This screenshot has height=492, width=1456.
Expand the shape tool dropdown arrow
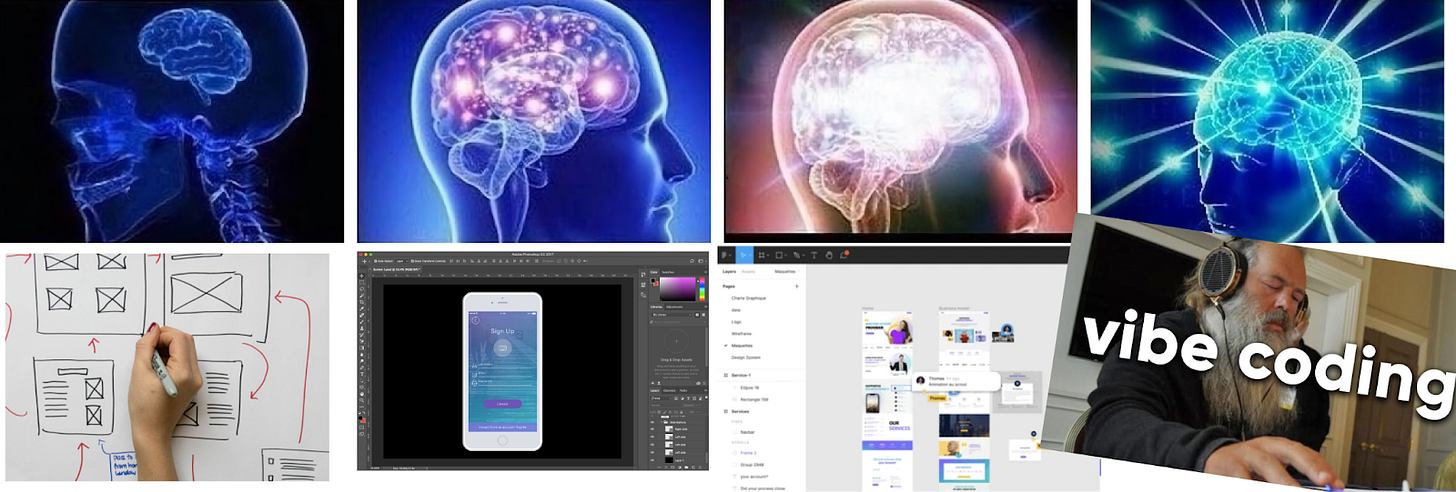click(786, 255)
